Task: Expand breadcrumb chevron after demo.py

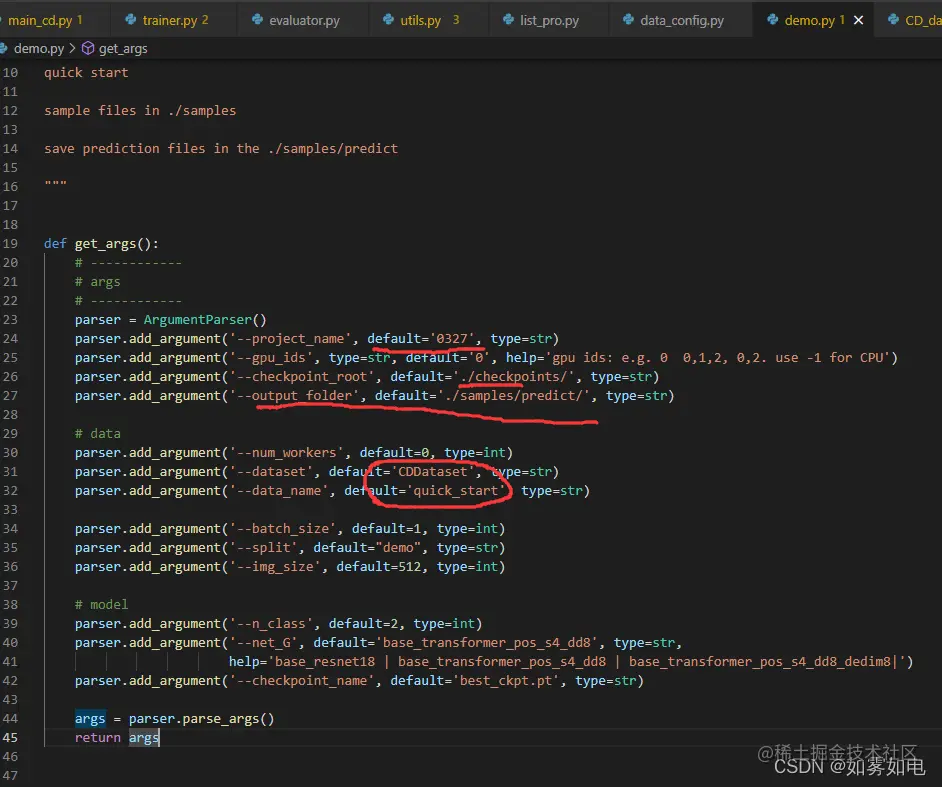Action: (72, 48)
